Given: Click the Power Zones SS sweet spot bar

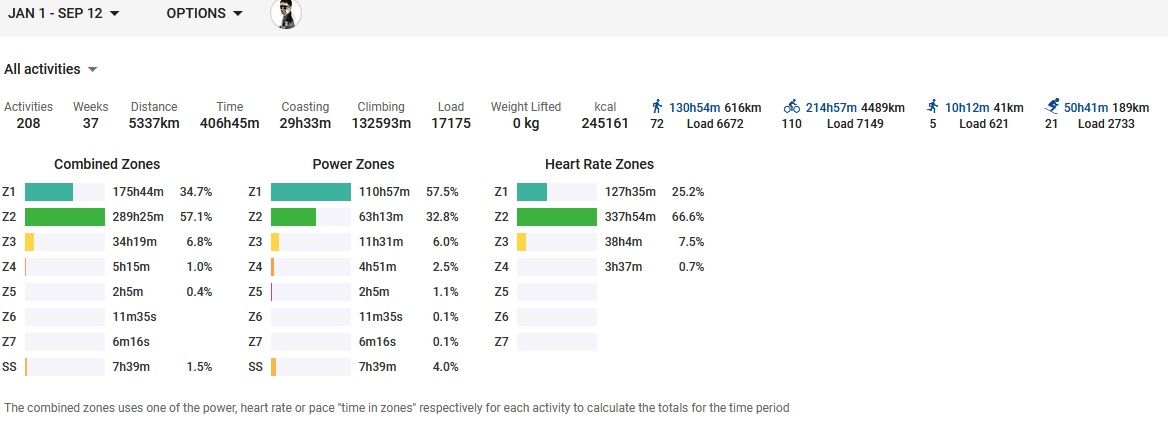Looking at the screenshot, I should (x=274, y=367).
